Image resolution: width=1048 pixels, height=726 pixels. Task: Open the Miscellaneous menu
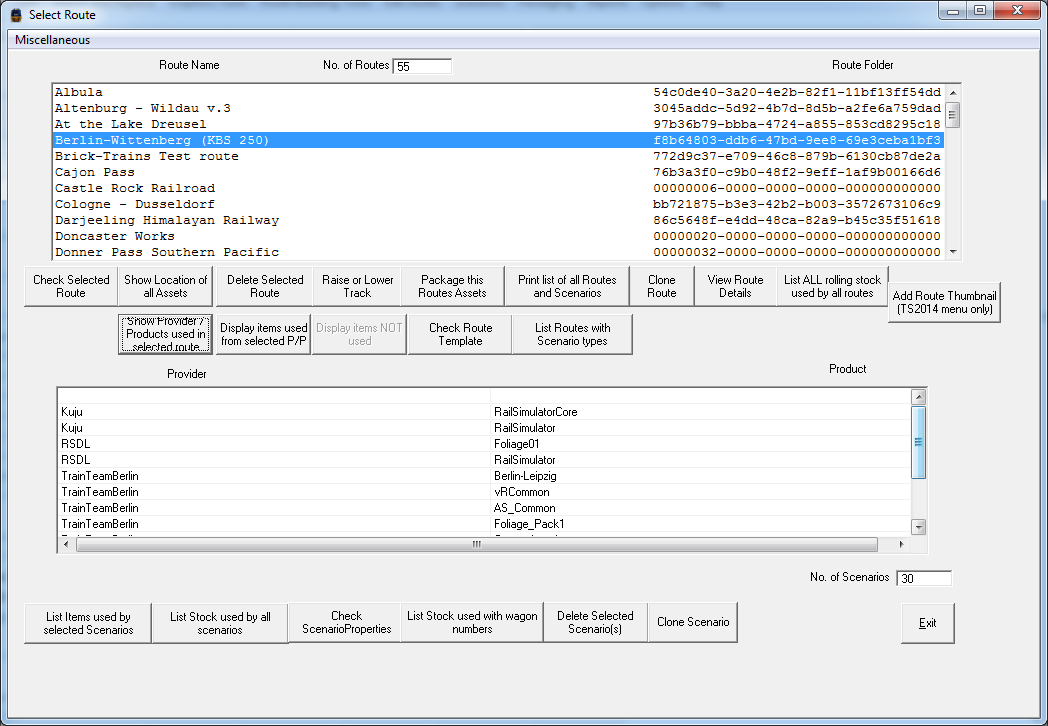[x=52, y=40]
